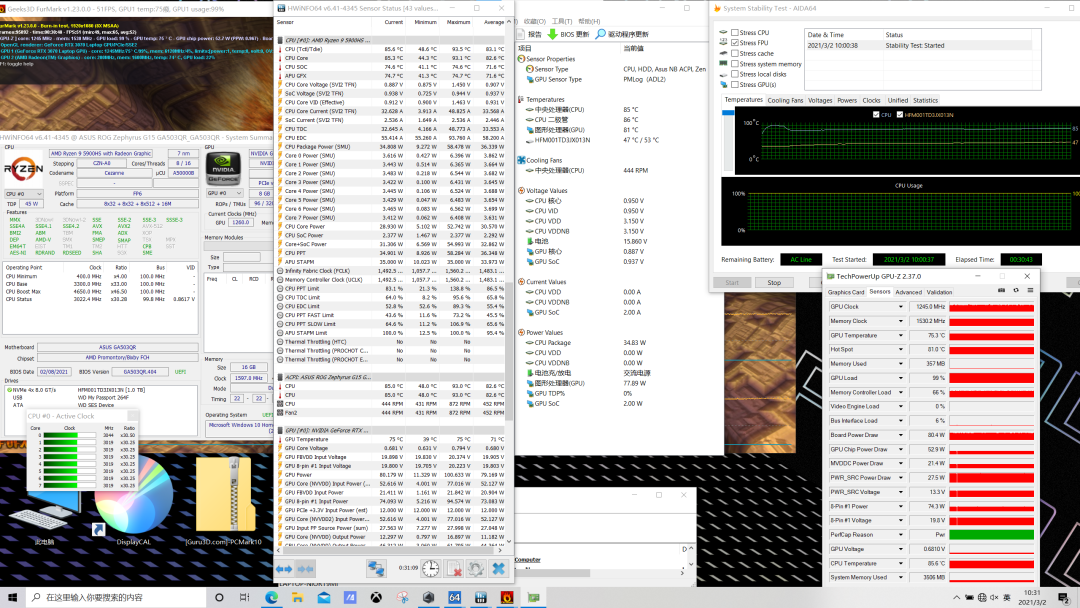Screen dimensions: 1080x608
Task: Open HWiNFO sensor settings gear icon
Action: point(477,568)
